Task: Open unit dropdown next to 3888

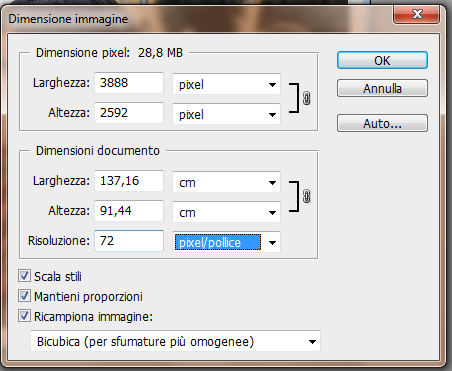Action: tap(226, 84)
